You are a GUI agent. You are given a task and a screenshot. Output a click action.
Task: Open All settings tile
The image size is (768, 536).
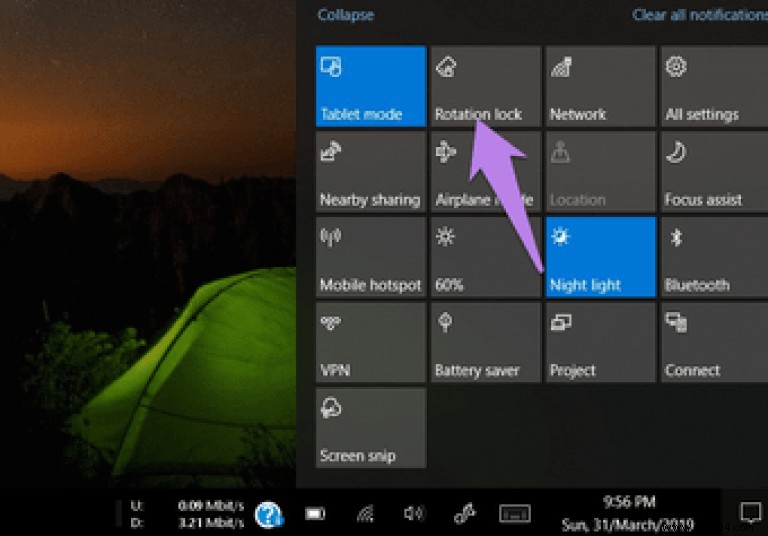[715, 86]
